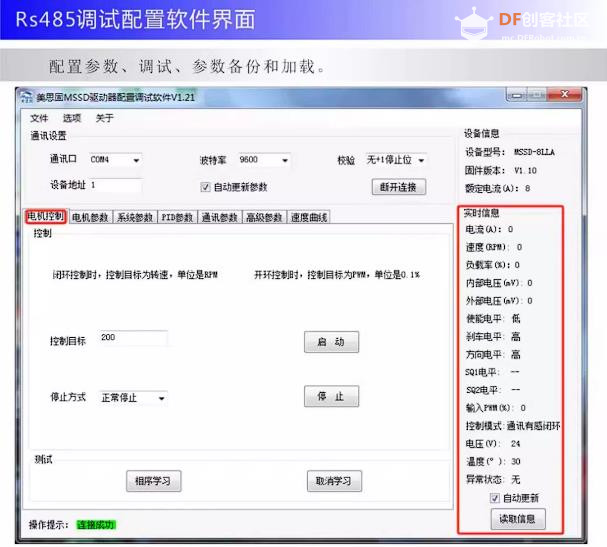Click the 读取信息 button
This screenshot has height=547, width=607.
point(518,519)
